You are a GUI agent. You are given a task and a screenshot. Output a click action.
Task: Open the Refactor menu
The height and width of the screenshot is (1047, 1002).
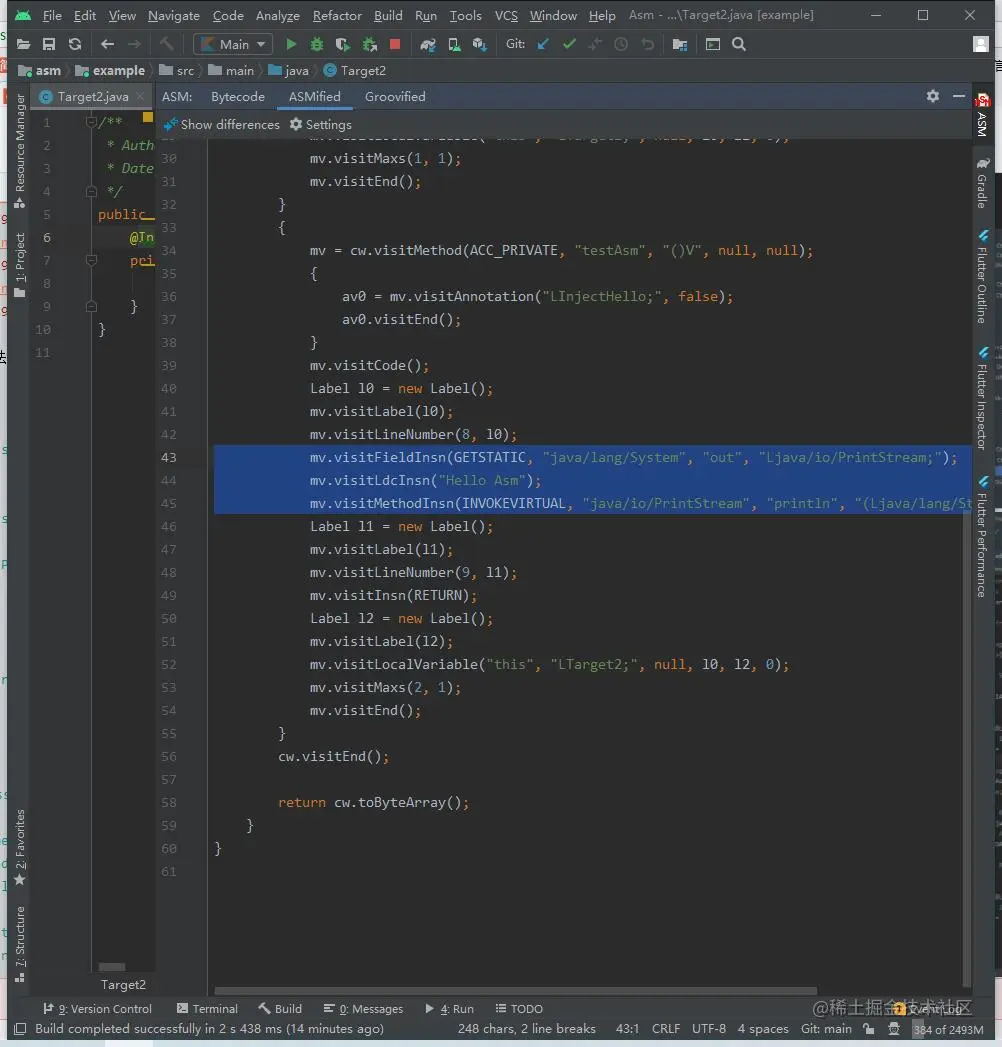(x=337, y=15)
